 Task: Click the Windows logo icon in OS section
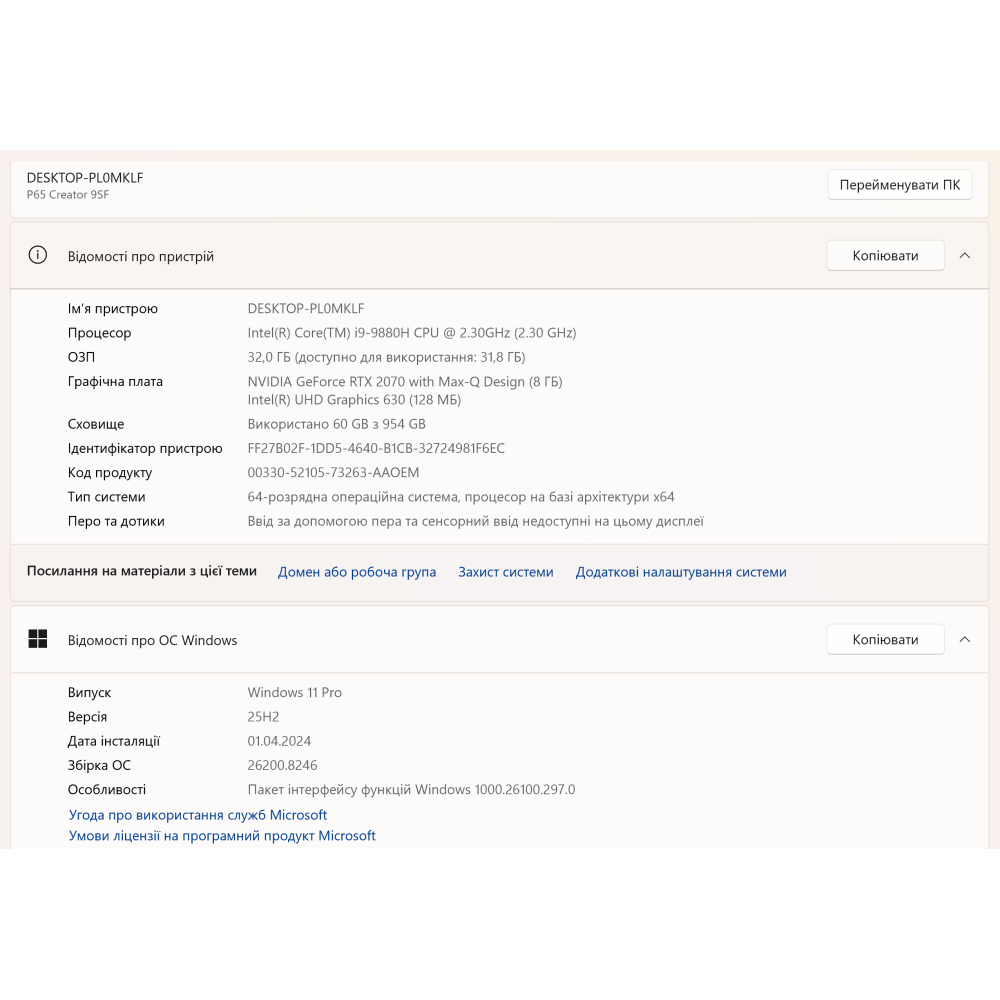tap(38, 638)
